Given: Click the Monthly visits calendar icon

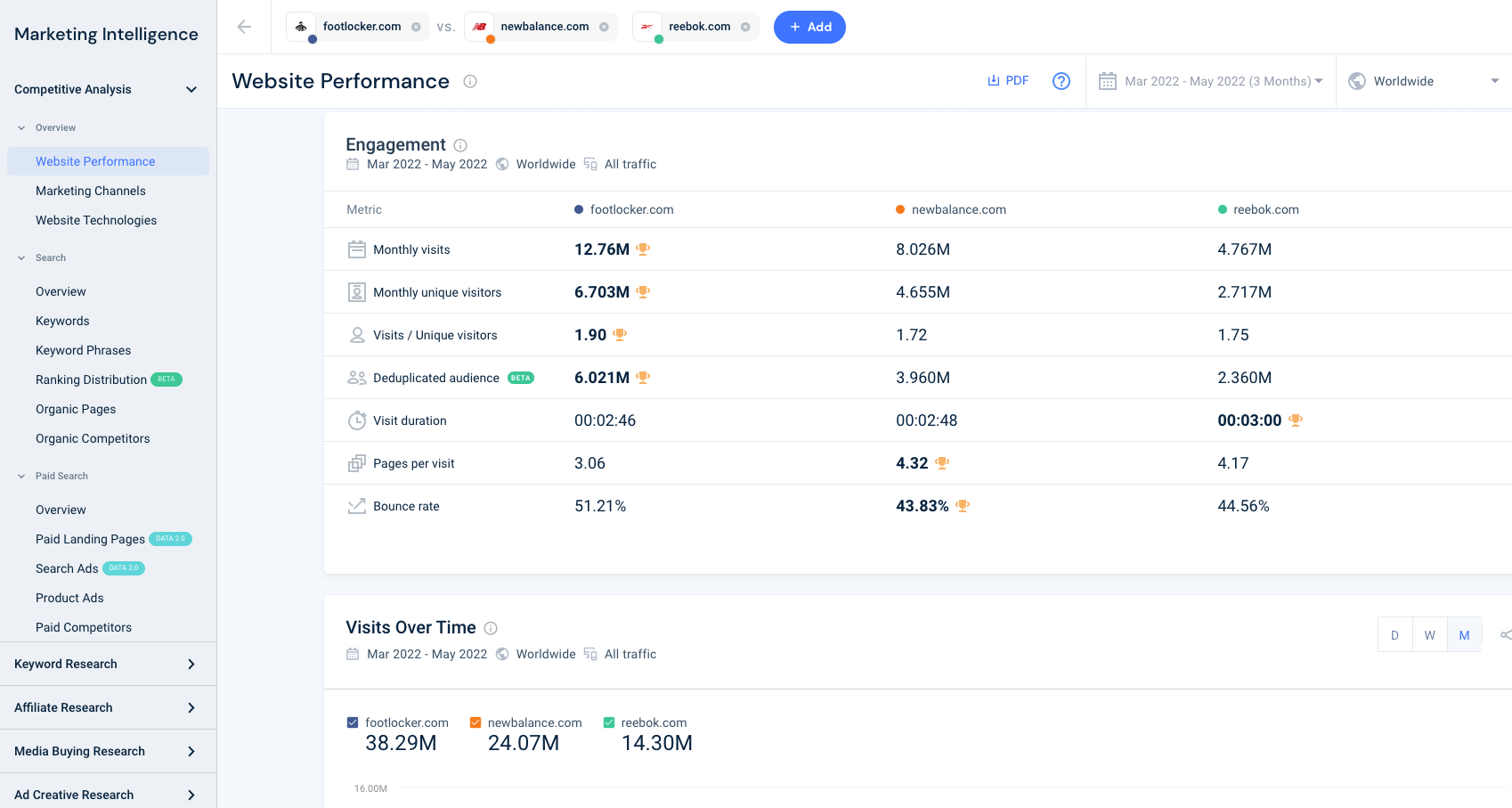Looking at the screenshot, I should click(x=357, y=249).
